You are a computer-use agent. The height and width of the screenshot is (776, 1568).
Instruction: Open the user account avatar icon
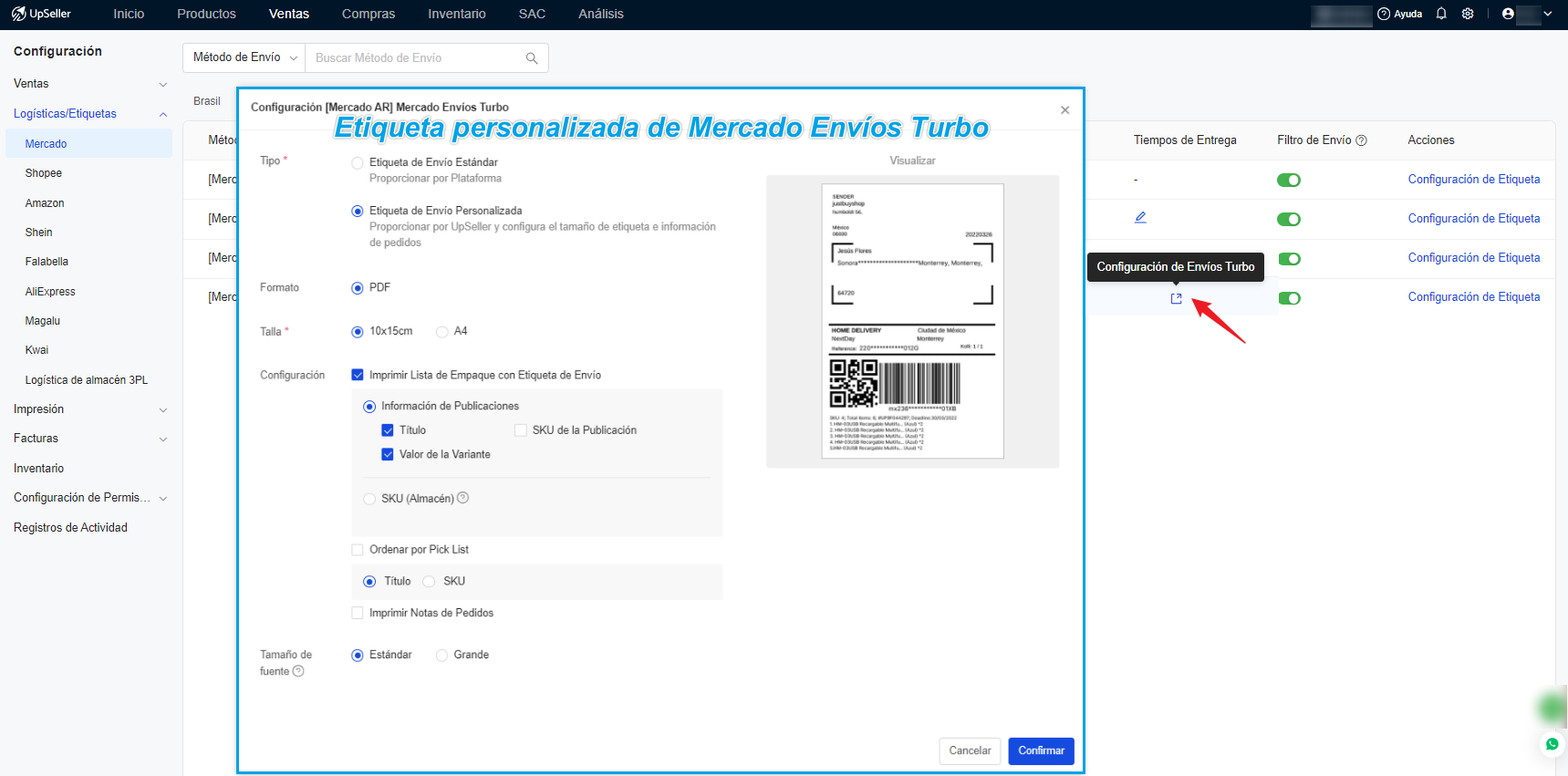pos(1508,14)
